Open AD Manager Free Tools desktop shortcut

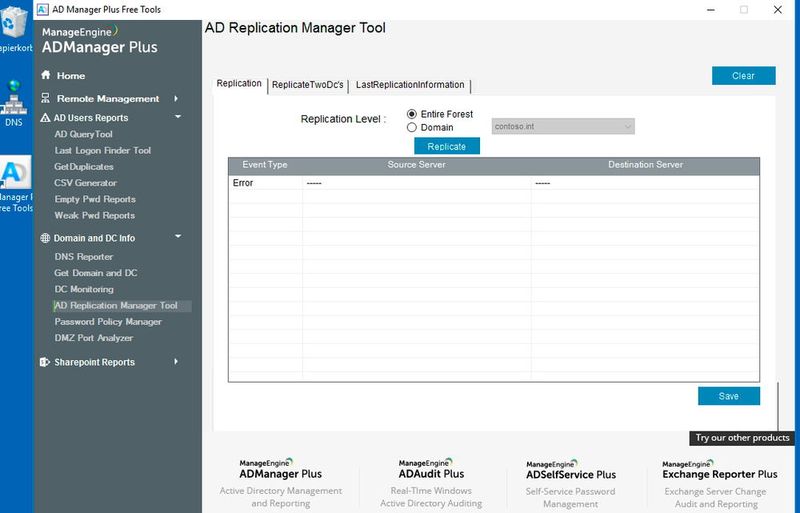tap(14, 180)
